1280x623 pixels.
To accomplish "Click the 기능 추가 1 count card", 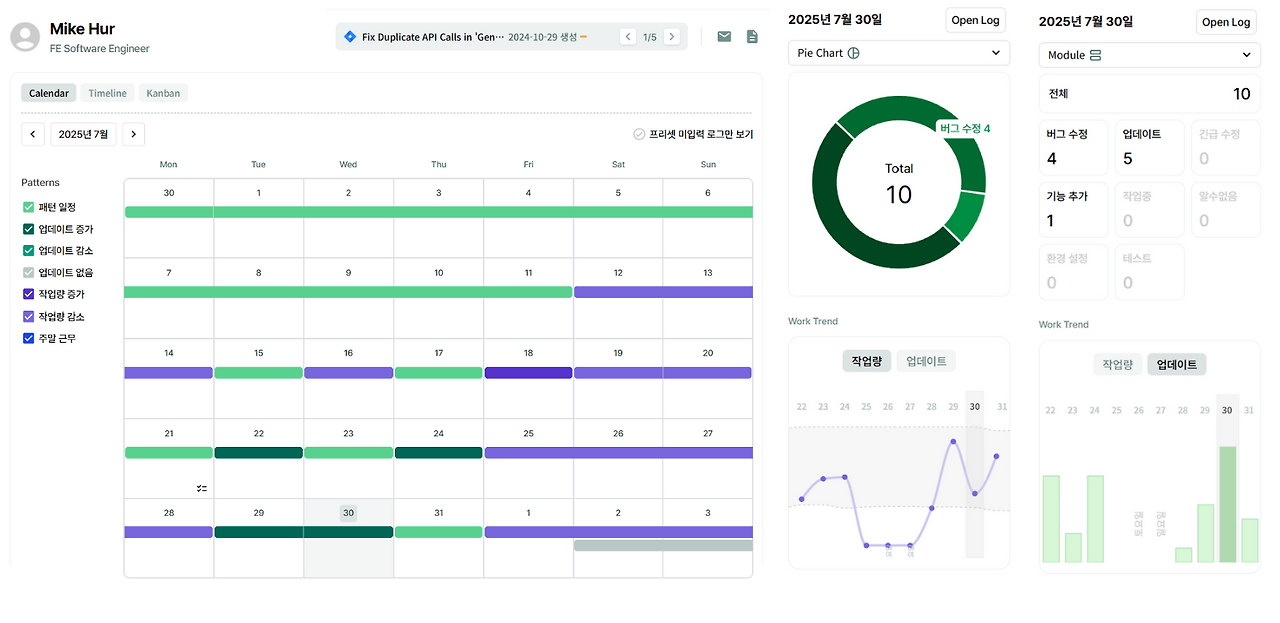I will [x=1073, y=209].
